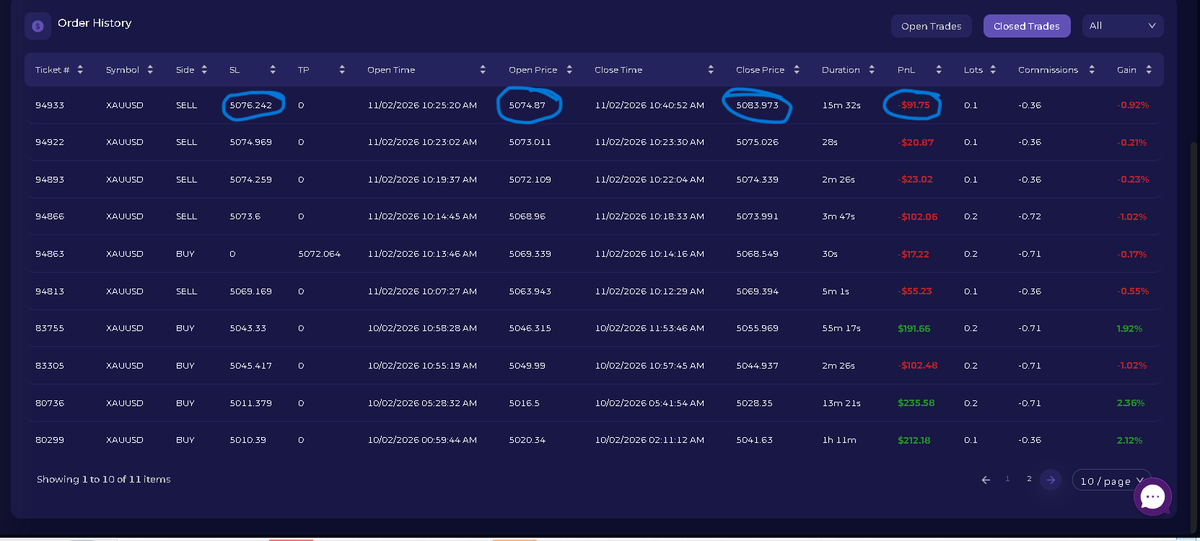Select ticket 94922 cell
Image resolution: width=1200 pixels, height=541 pixels.
pyautogui.click(x=50, y=142)
